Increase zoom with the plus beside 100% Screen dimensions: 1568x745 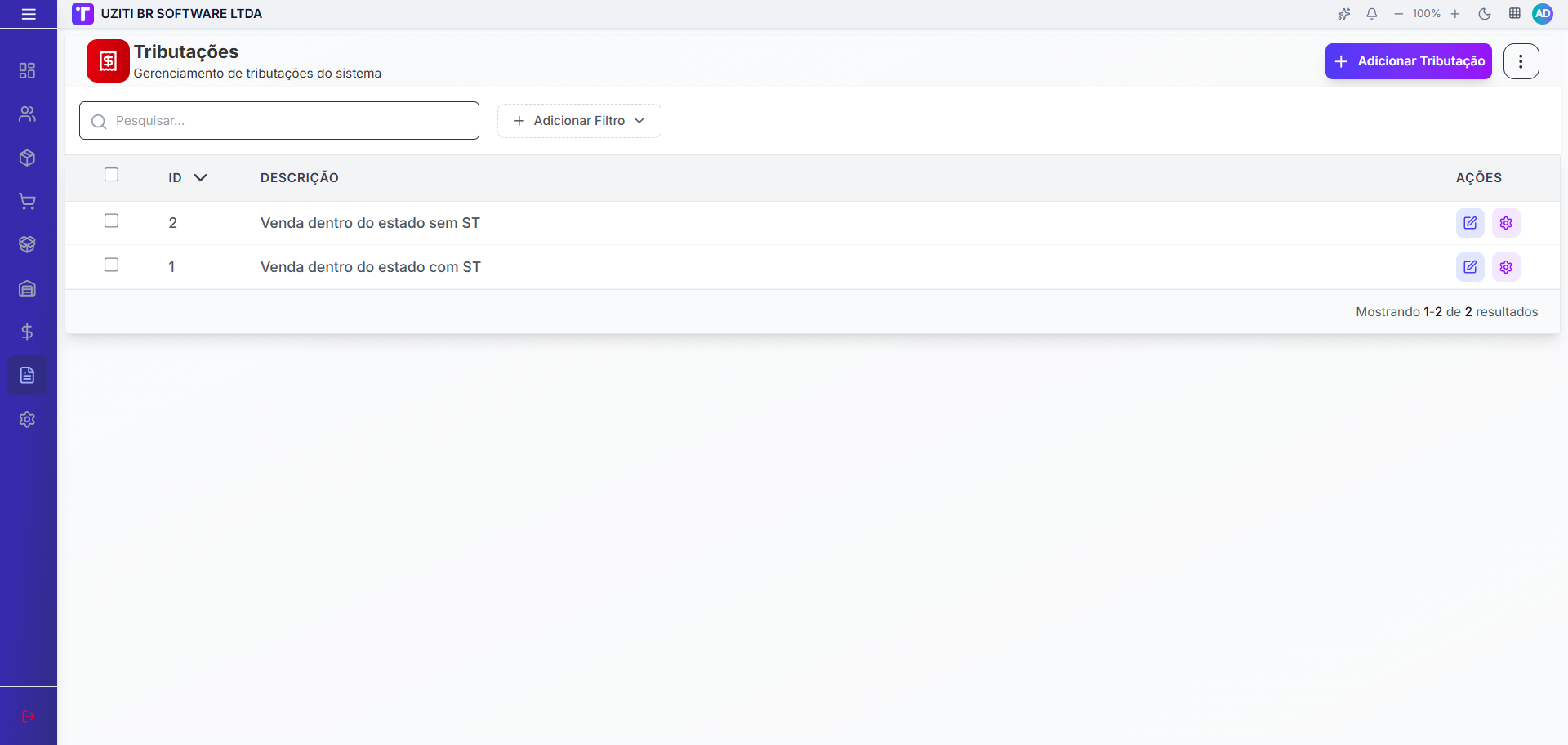pos(1455,14)
